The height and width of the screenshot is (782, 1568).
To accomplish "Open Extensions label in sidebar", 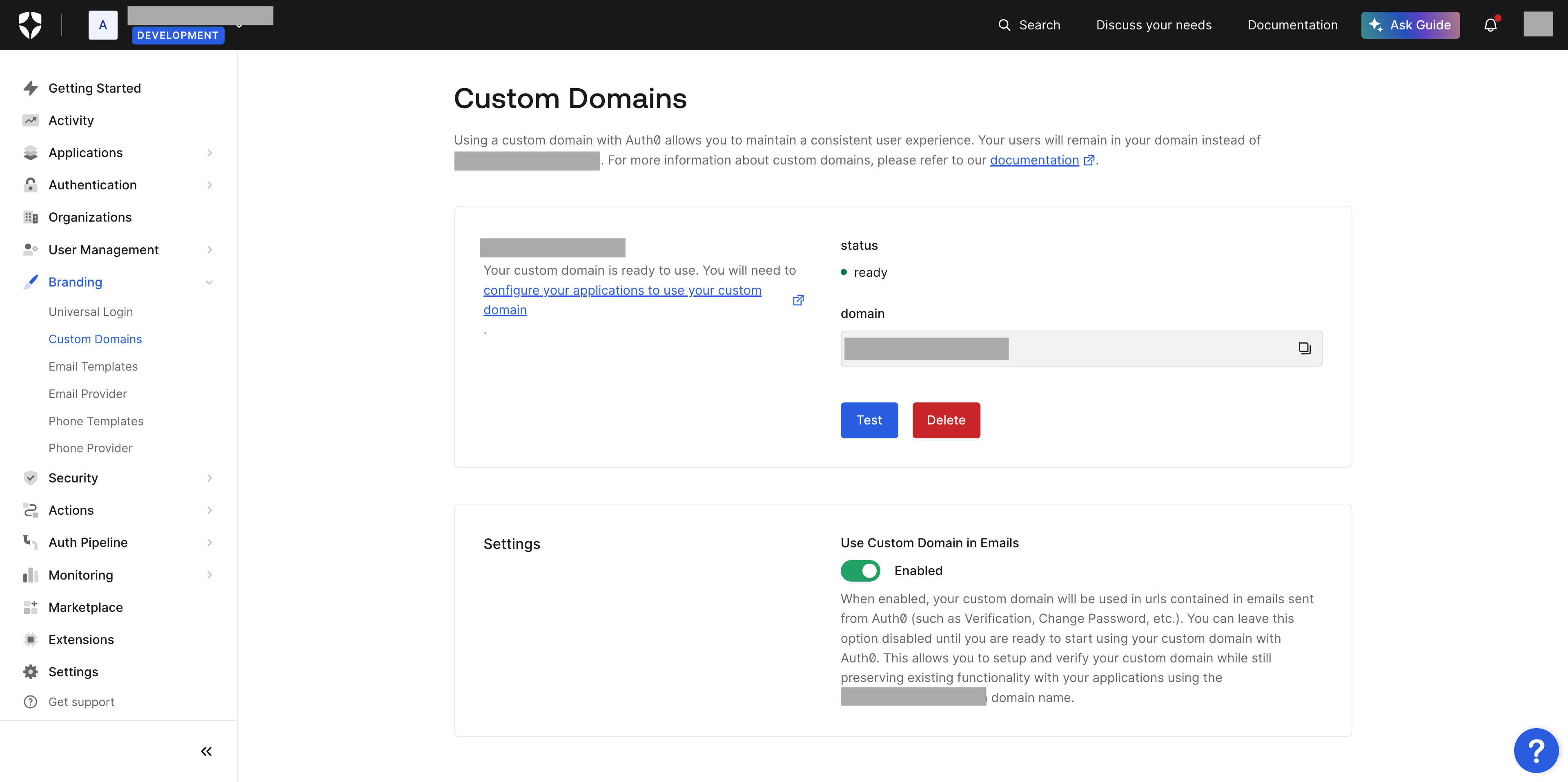I will pyautogui.click(x=81, y=639).
